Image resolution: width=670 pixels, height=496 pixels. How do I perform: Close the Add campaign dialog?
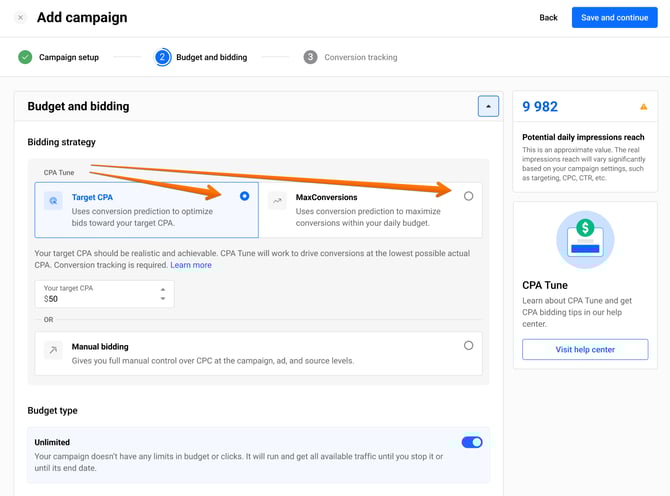coord(20,18)
